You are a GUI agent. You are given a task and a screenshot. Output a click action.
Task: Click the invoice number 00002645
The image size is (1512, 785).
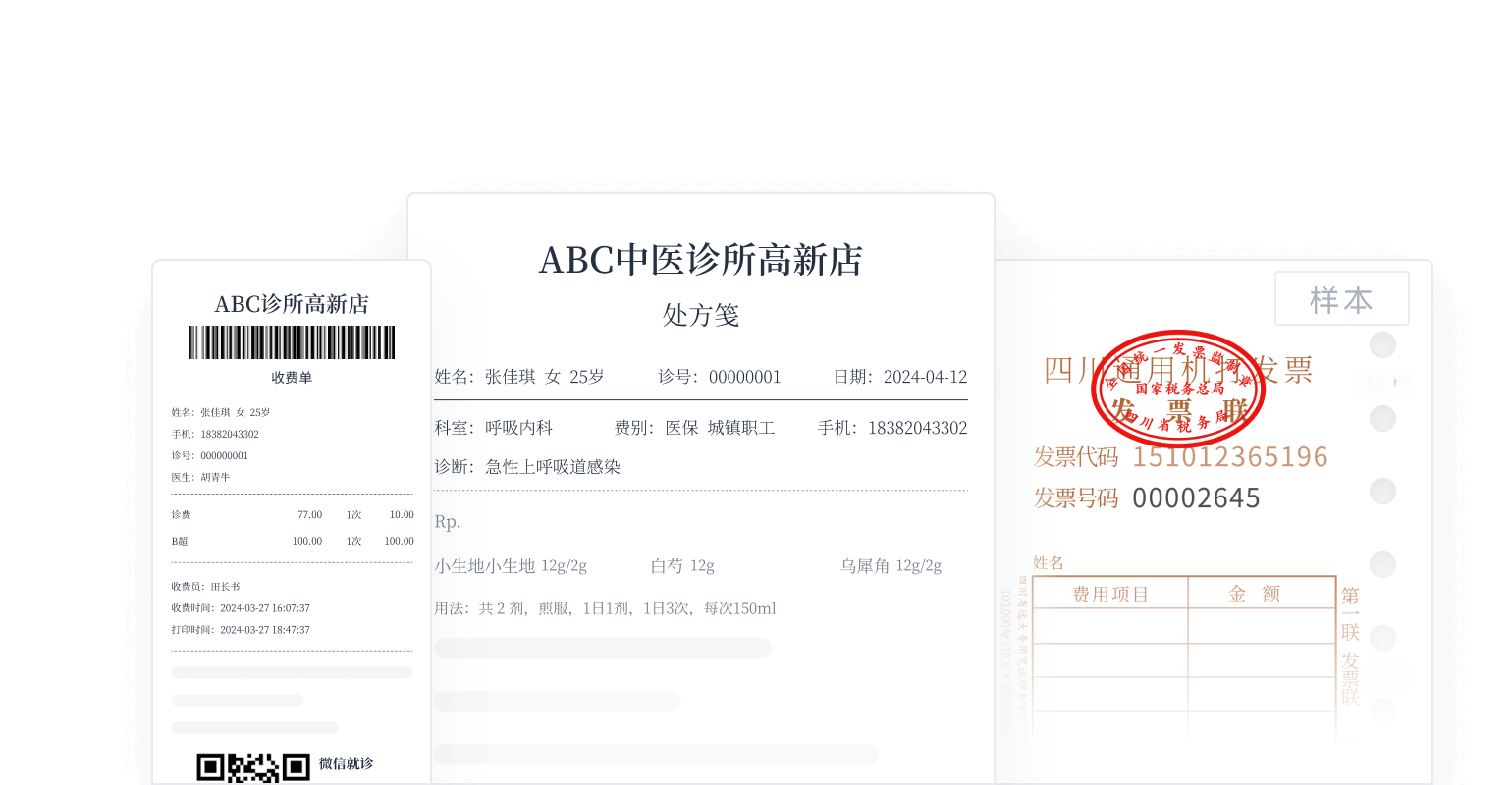point(1195,498)
